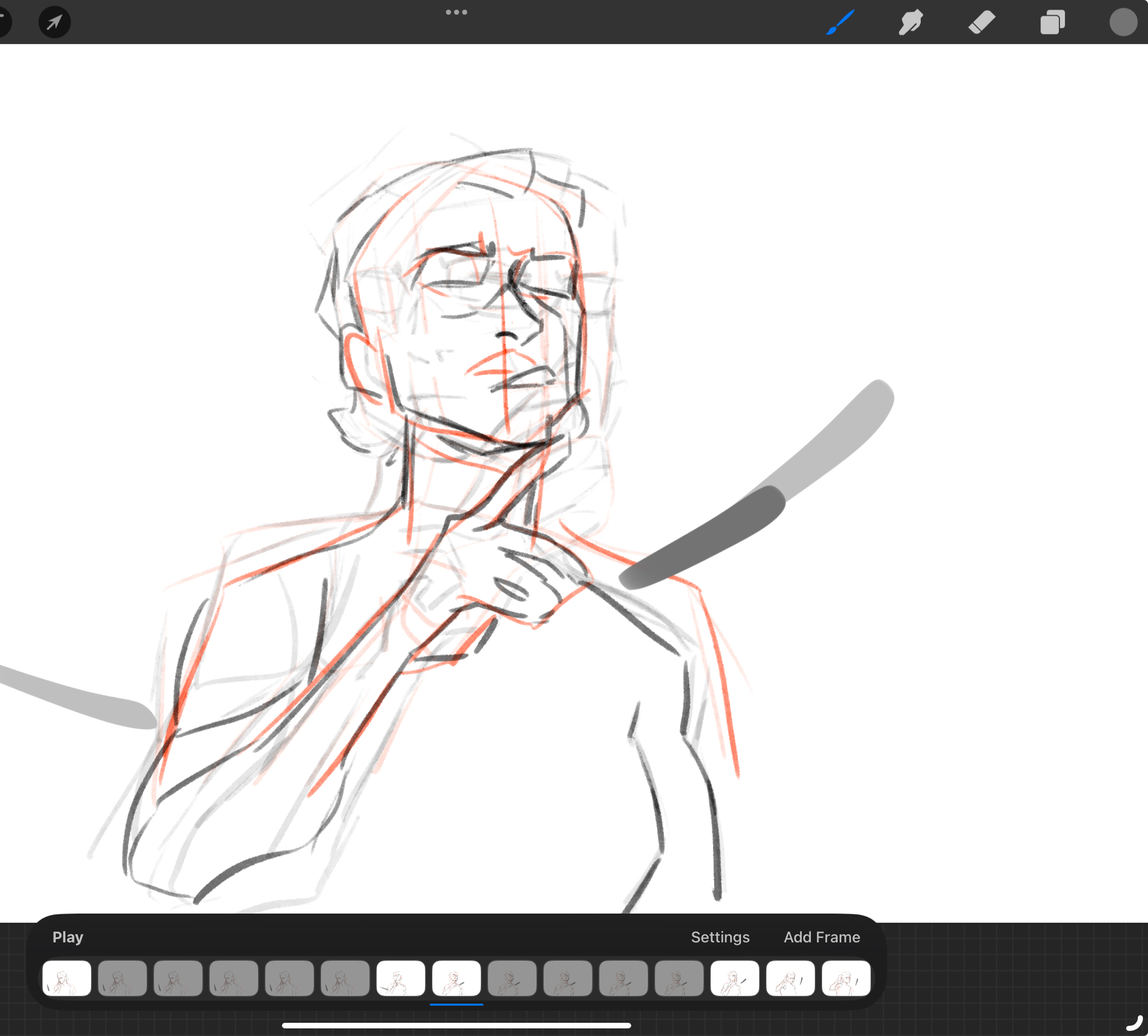
Task: Select the last frame thumbnail
Action: point(846,978)
